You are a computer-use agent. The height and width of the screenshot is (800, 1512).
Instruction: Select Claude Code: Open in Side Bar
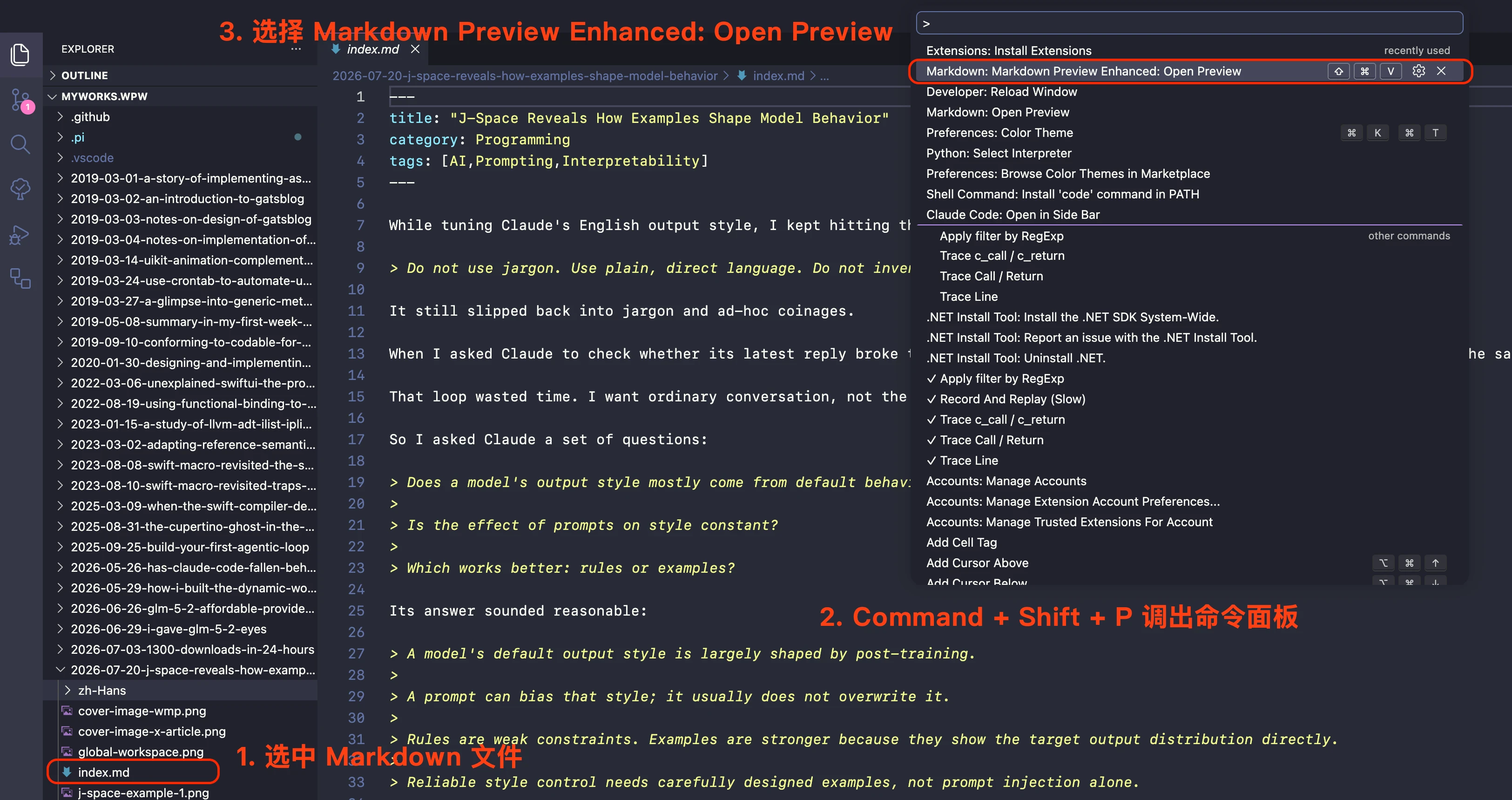[x=1189, y=215]
